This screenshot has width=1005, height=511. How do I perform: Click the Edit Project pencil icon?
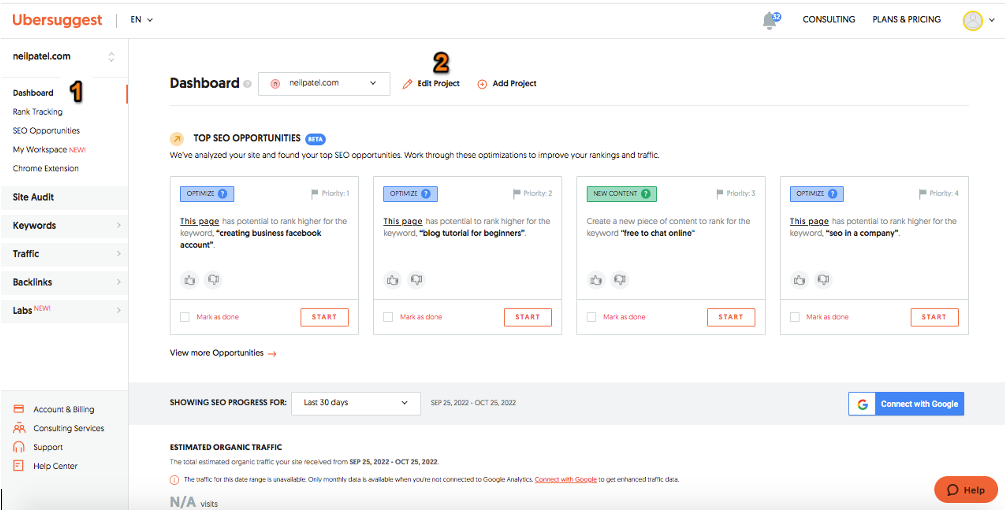pos(407,84)
